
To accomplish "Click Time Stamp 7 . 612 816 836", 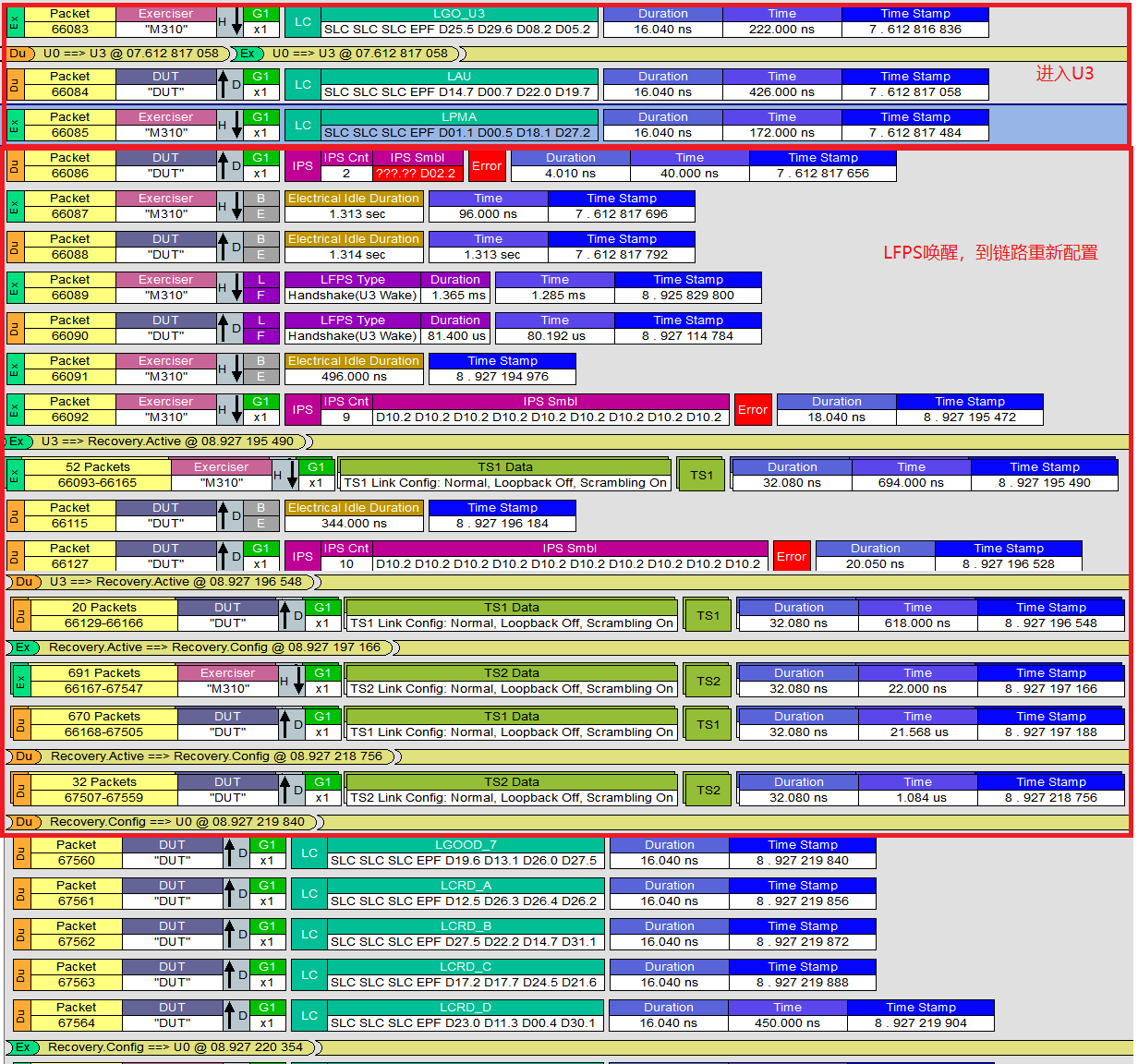I will 915,22.
